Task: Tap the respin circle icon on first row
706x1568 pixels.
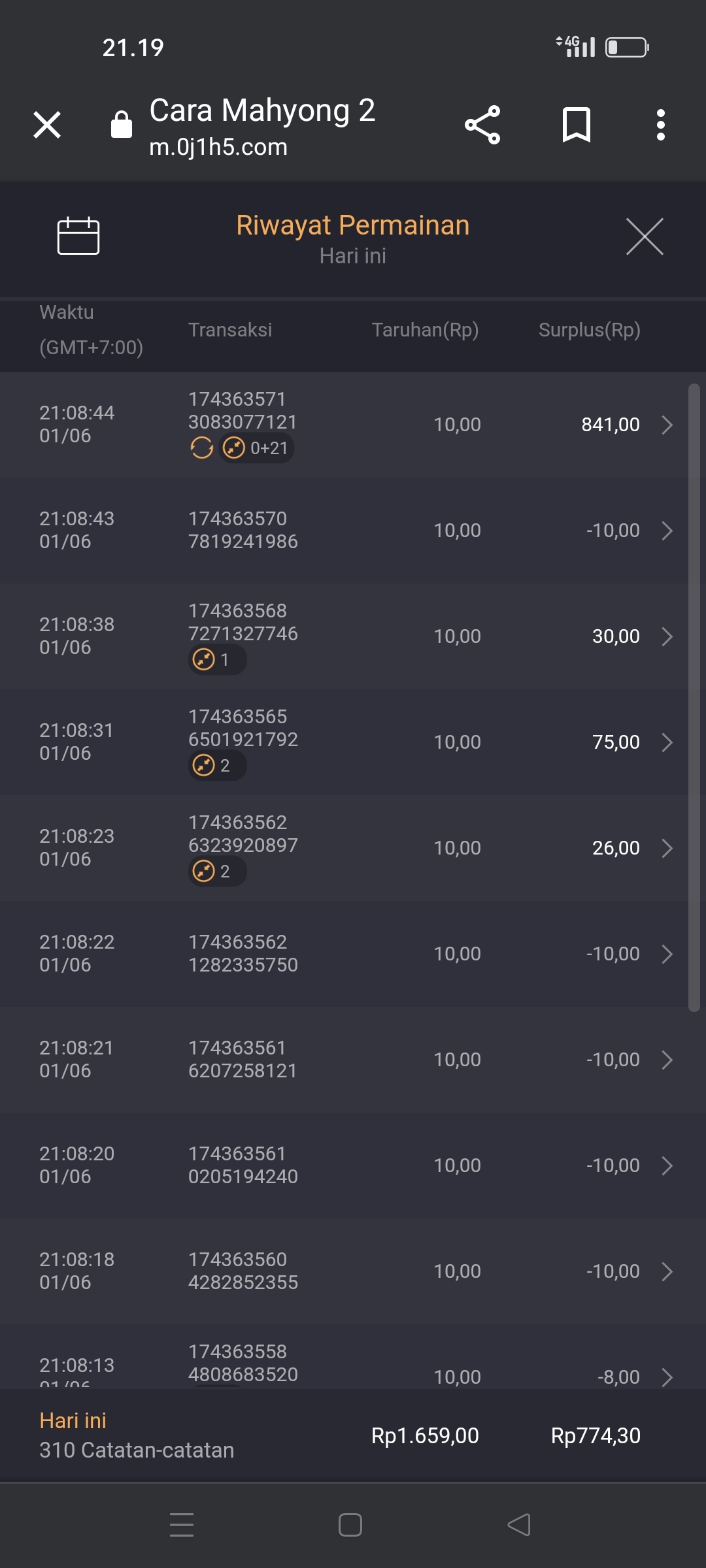Action: [201, 448]
